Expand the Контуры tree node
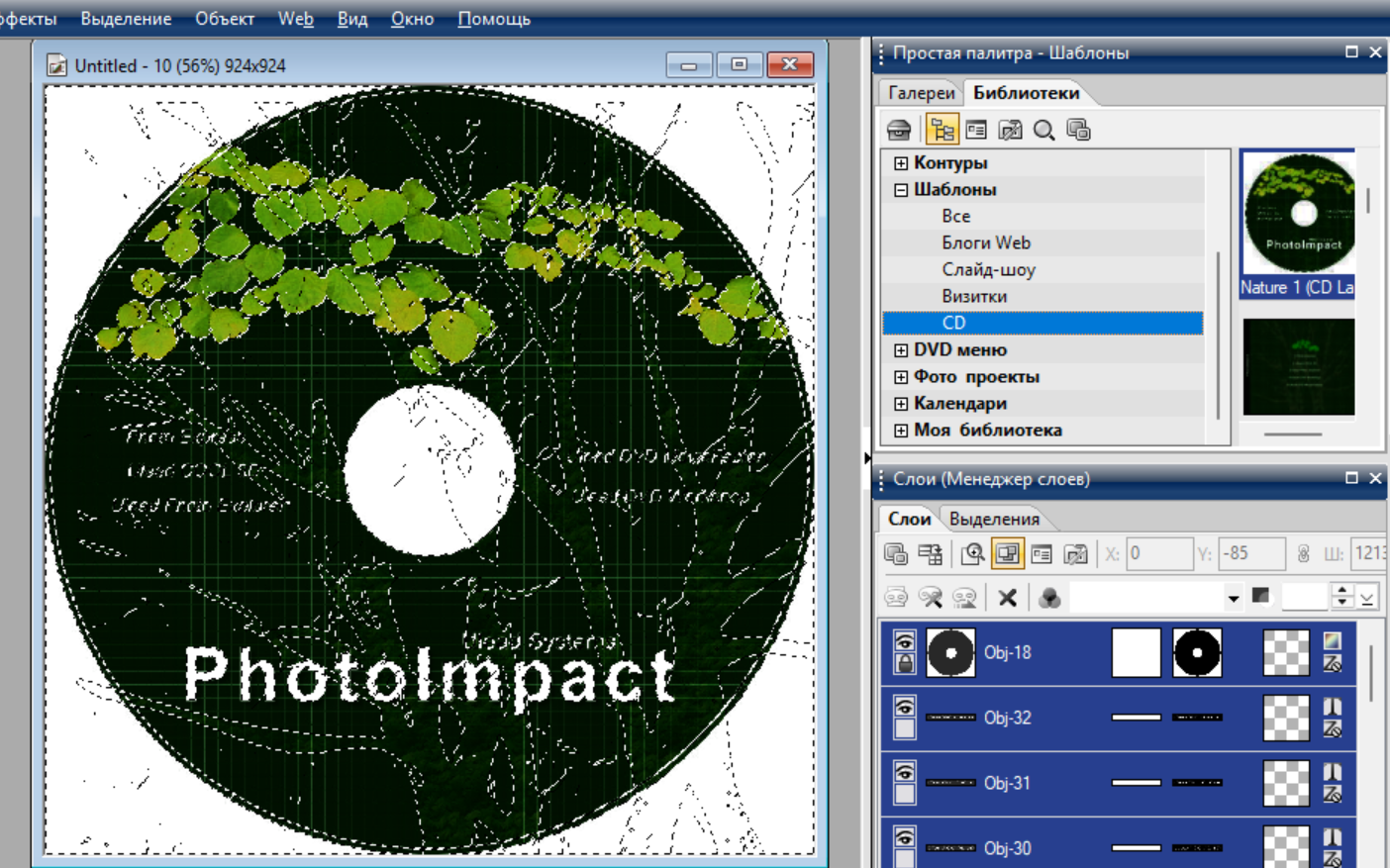The height and width of the screenshot is (868, 1390). tap(901, 163)
